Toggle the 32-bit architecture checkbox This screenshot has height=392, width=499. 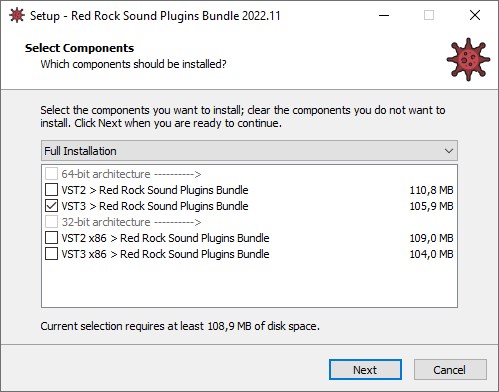click(51, 222)
